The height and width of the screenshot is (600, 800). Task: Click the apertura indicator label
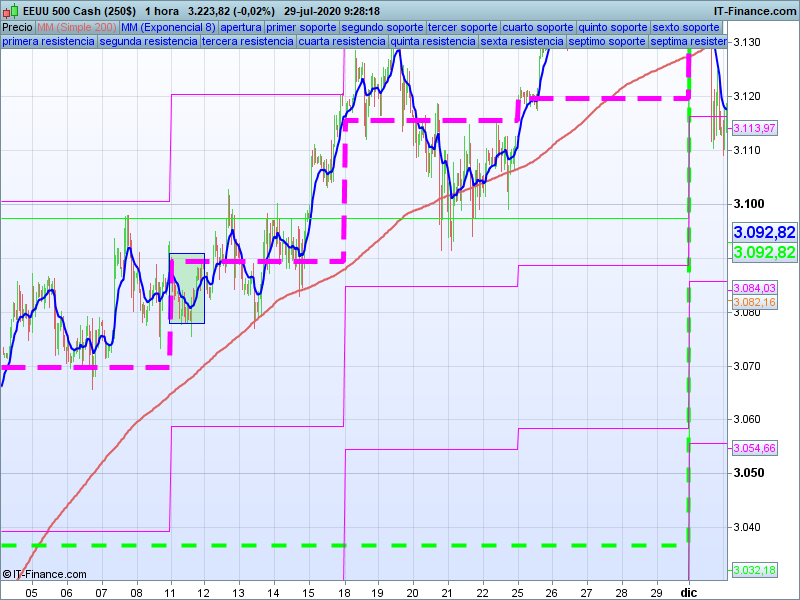click(243, 27)
